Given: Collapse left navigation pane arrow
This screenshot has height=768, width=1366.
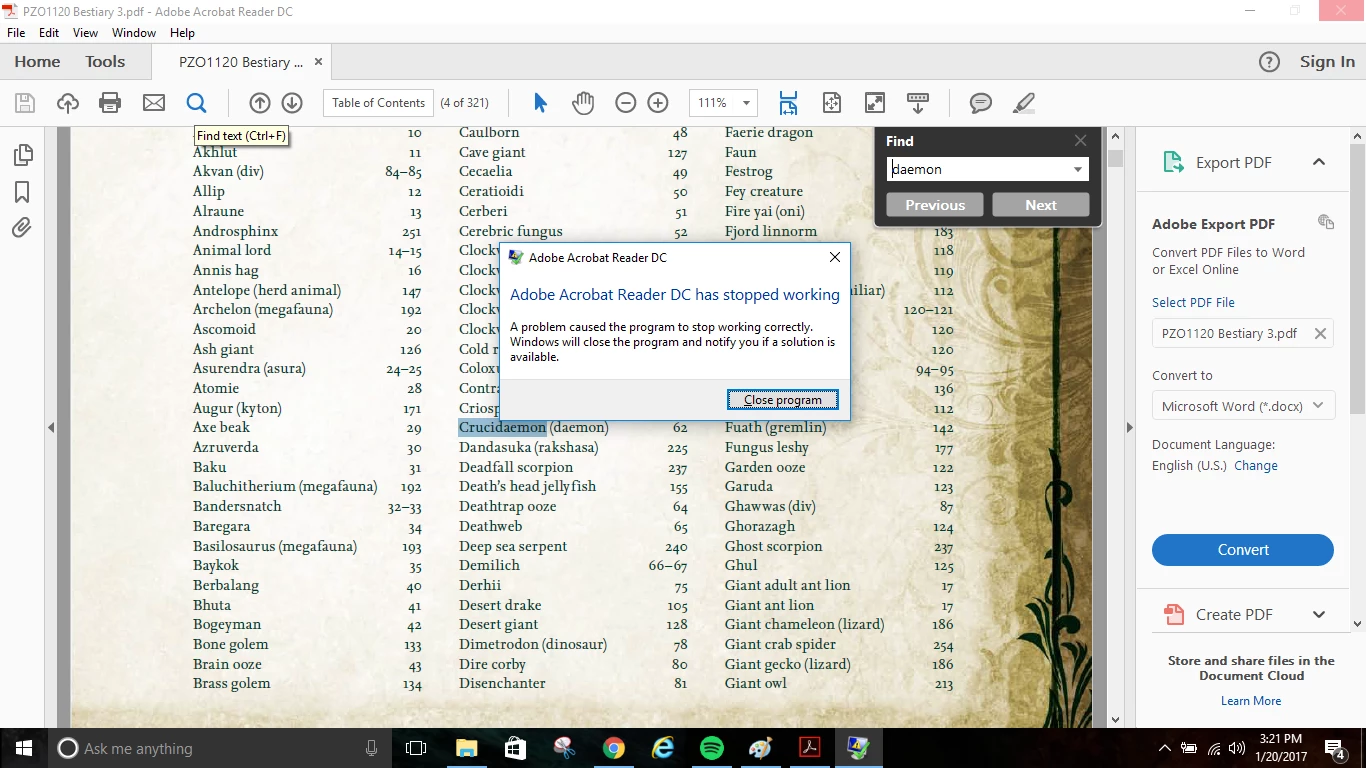Looking at the screenshot, I should [x=51, y=427].
